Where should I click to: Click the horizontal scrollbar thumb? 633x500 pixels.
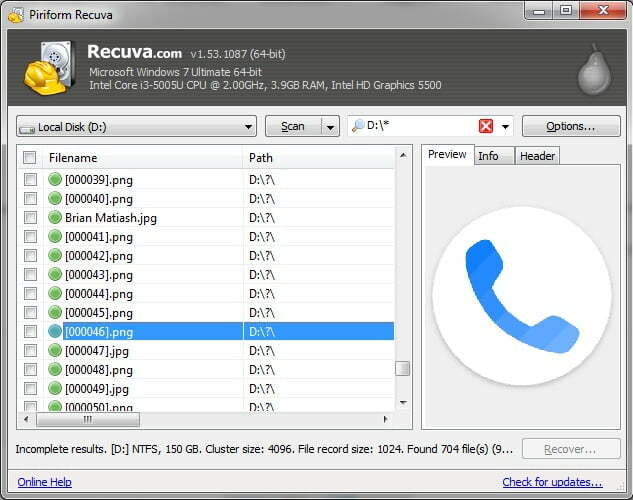(88, 420)
